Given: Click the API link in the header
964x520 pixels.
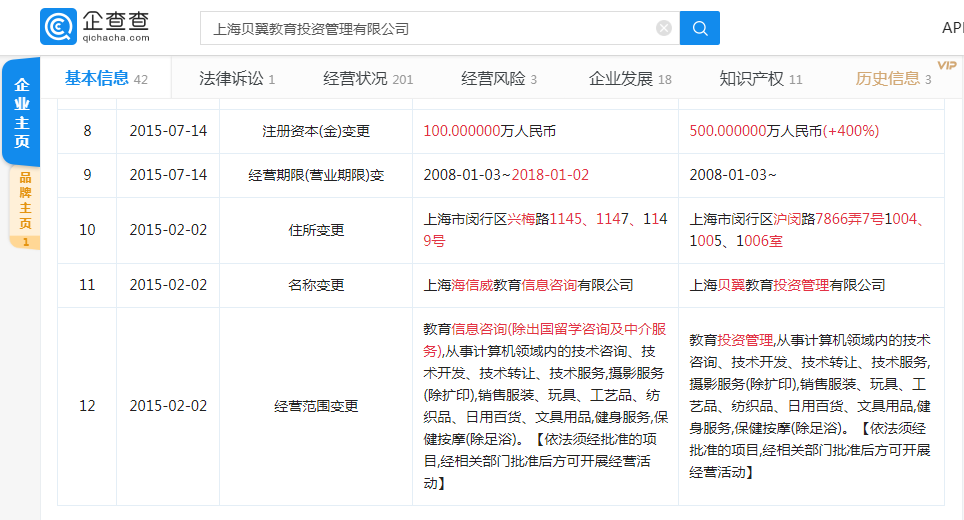Looking at the screenshot, I should [952, 28].
